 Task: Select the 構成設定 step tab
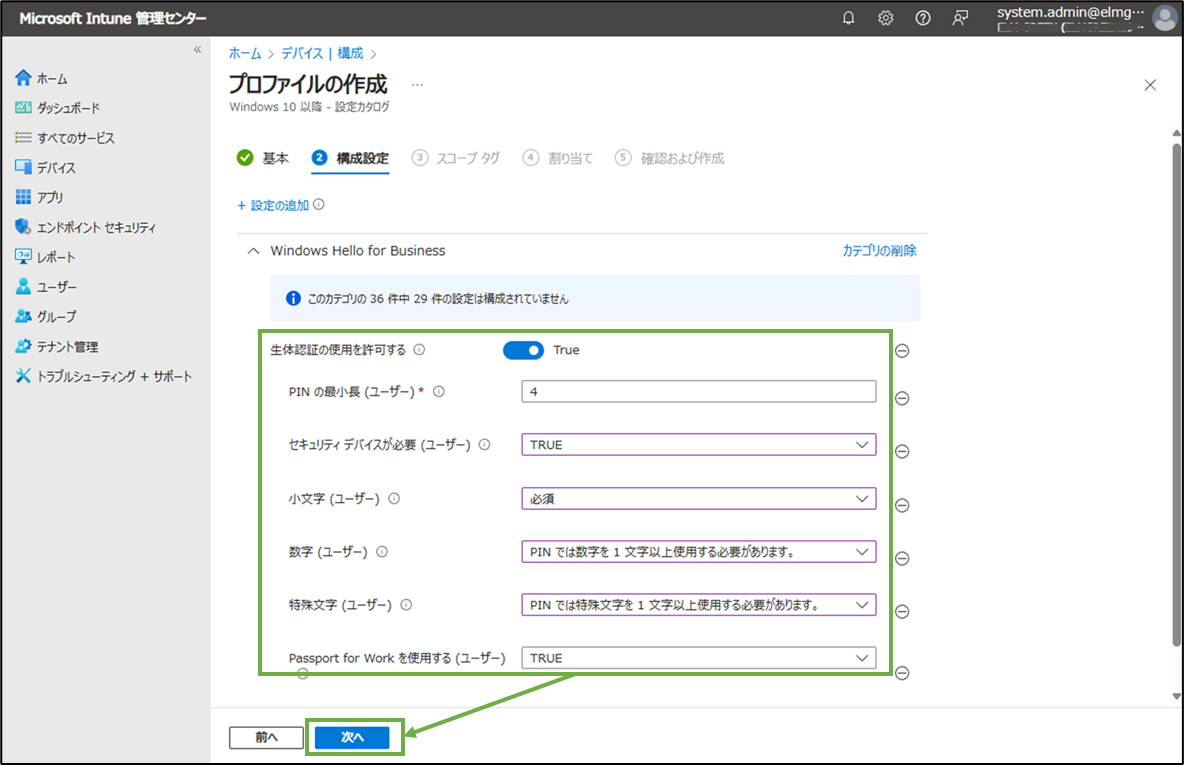350,158
